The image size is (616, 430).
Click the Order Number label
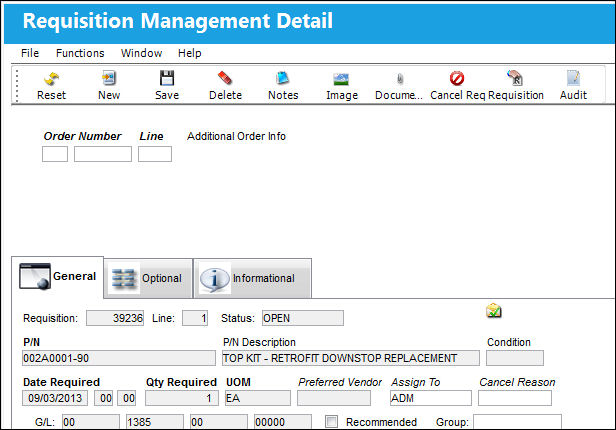pos(82,136)
